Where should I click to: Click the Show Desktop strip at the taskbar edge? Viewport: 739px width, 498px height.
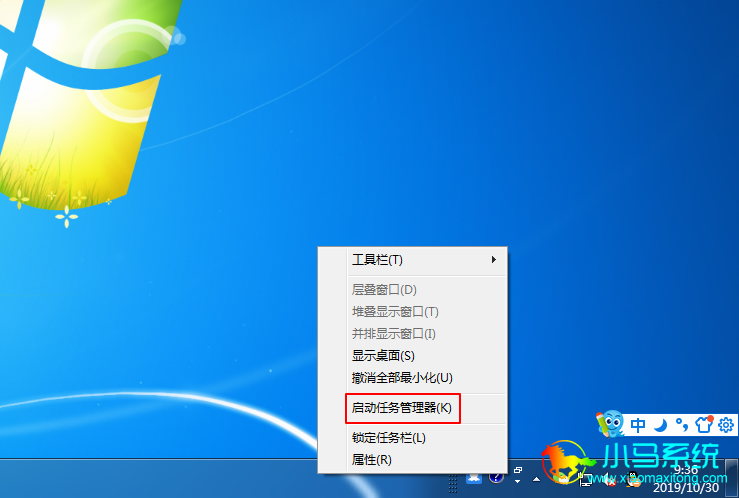tap(732, 478)
